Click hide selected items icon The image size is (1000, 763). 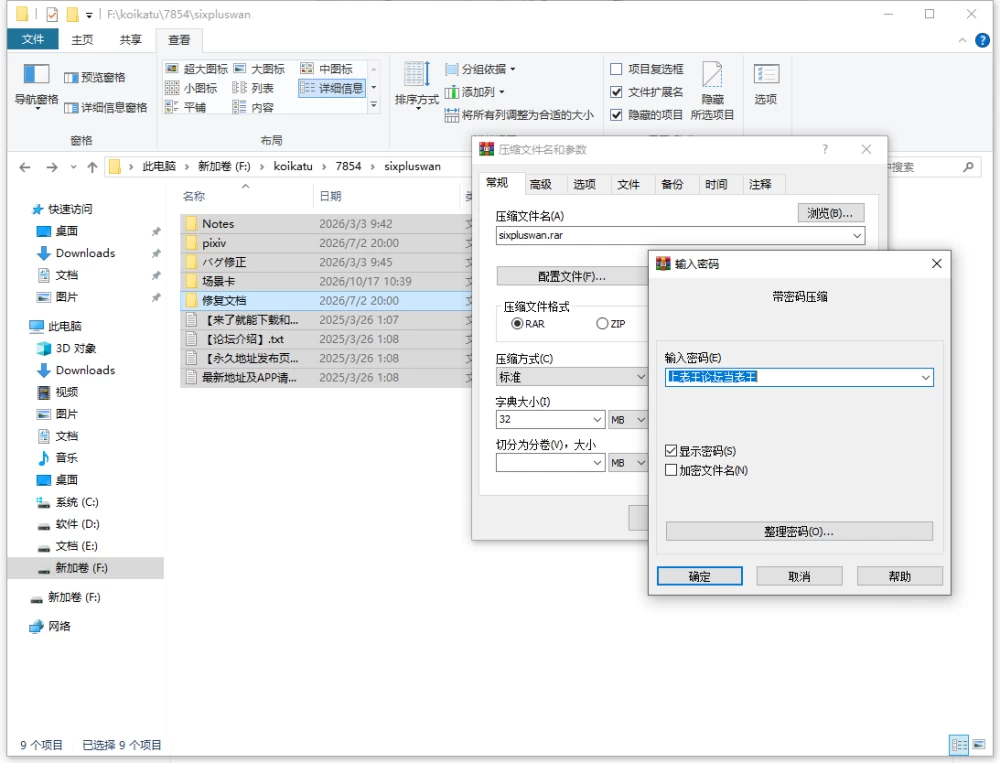712,89
